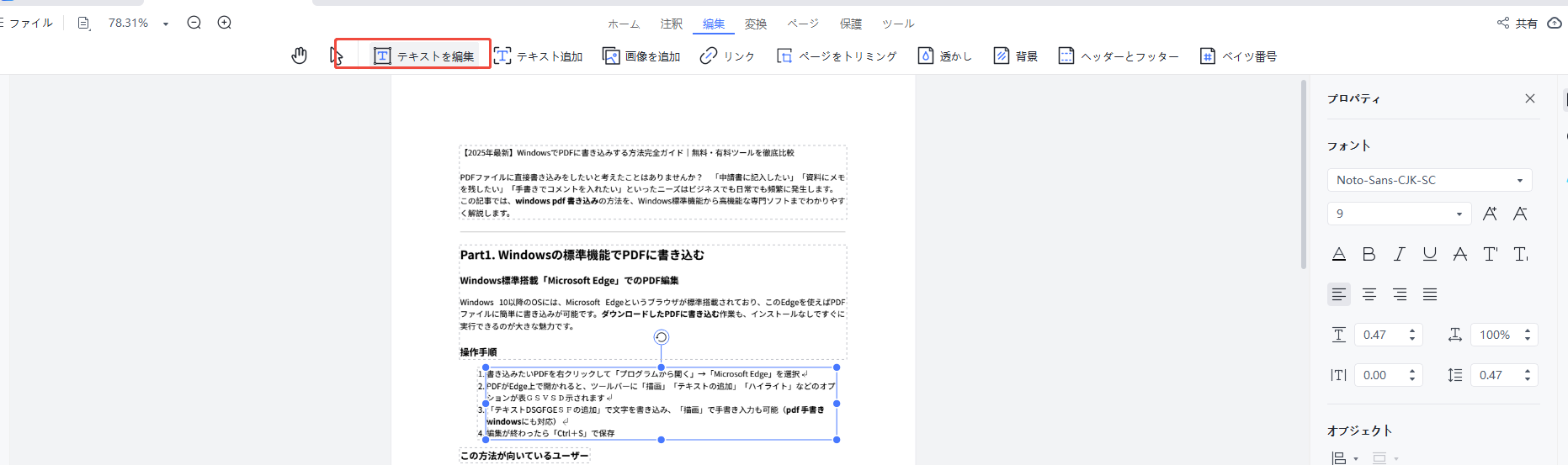This screenshot has height=465, width=1568.
Task: Open the font size 9 dropdown
Action: (x=1399, y=214)
